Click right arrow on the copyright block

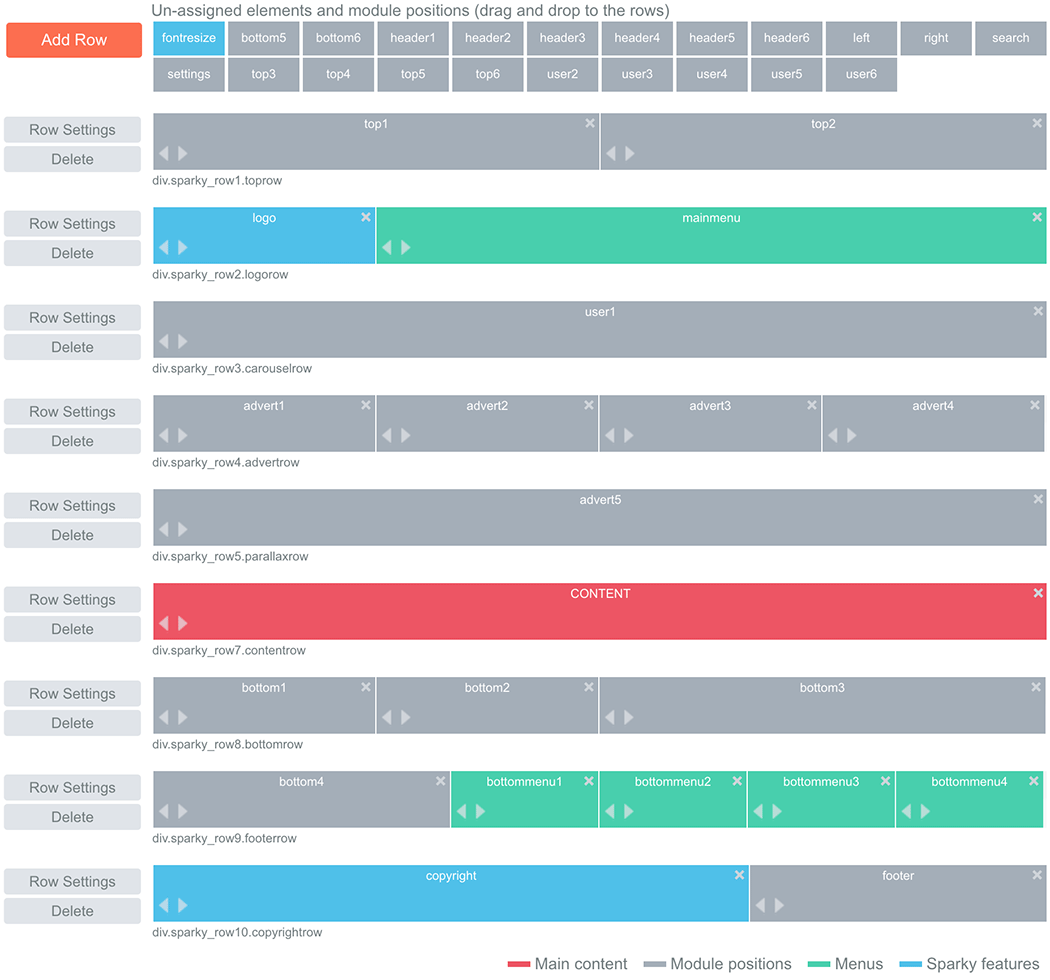[182, 905]
